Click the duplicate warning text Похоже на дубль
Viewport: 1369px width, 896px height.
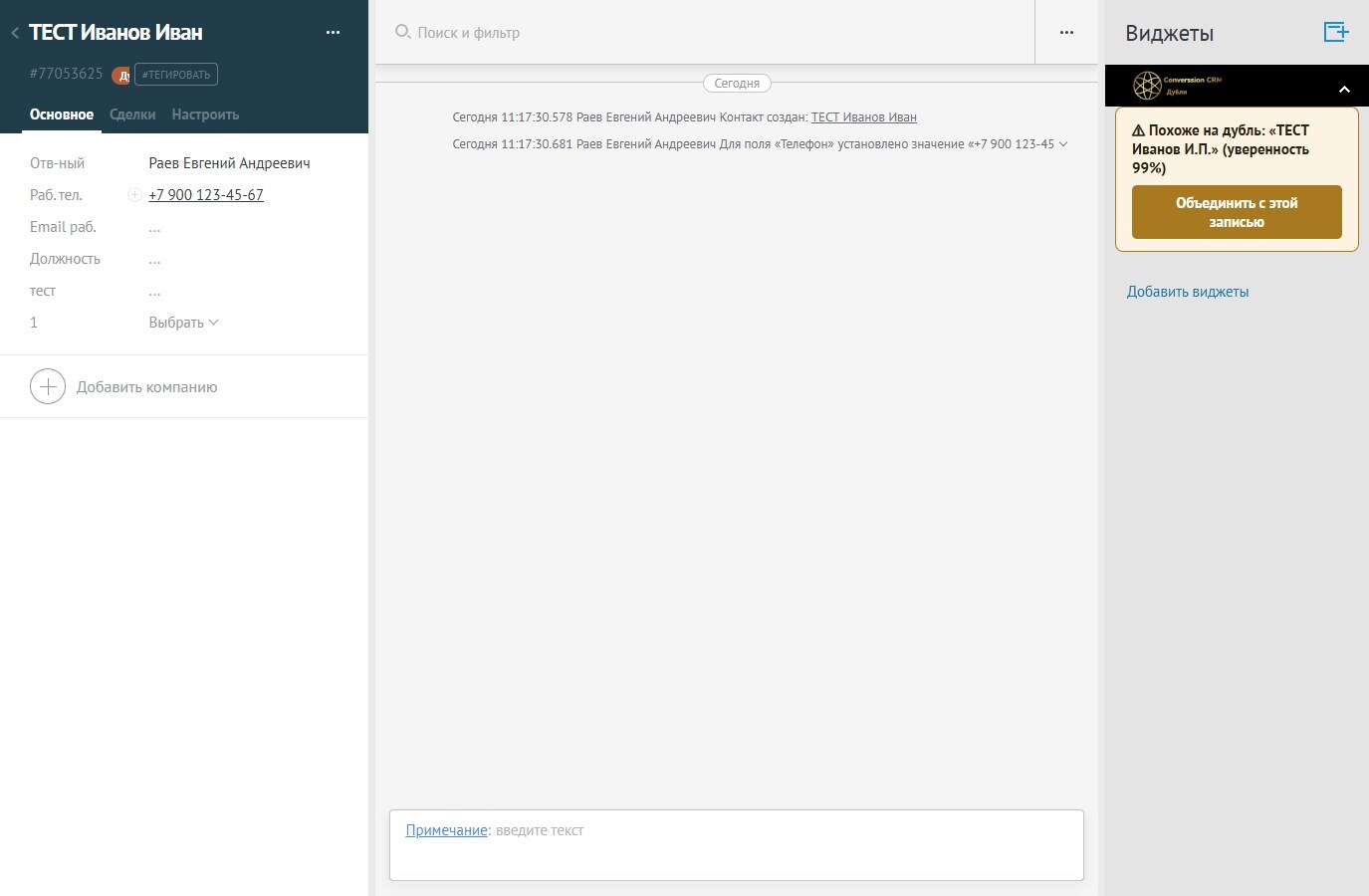(x=1221, y=149)
